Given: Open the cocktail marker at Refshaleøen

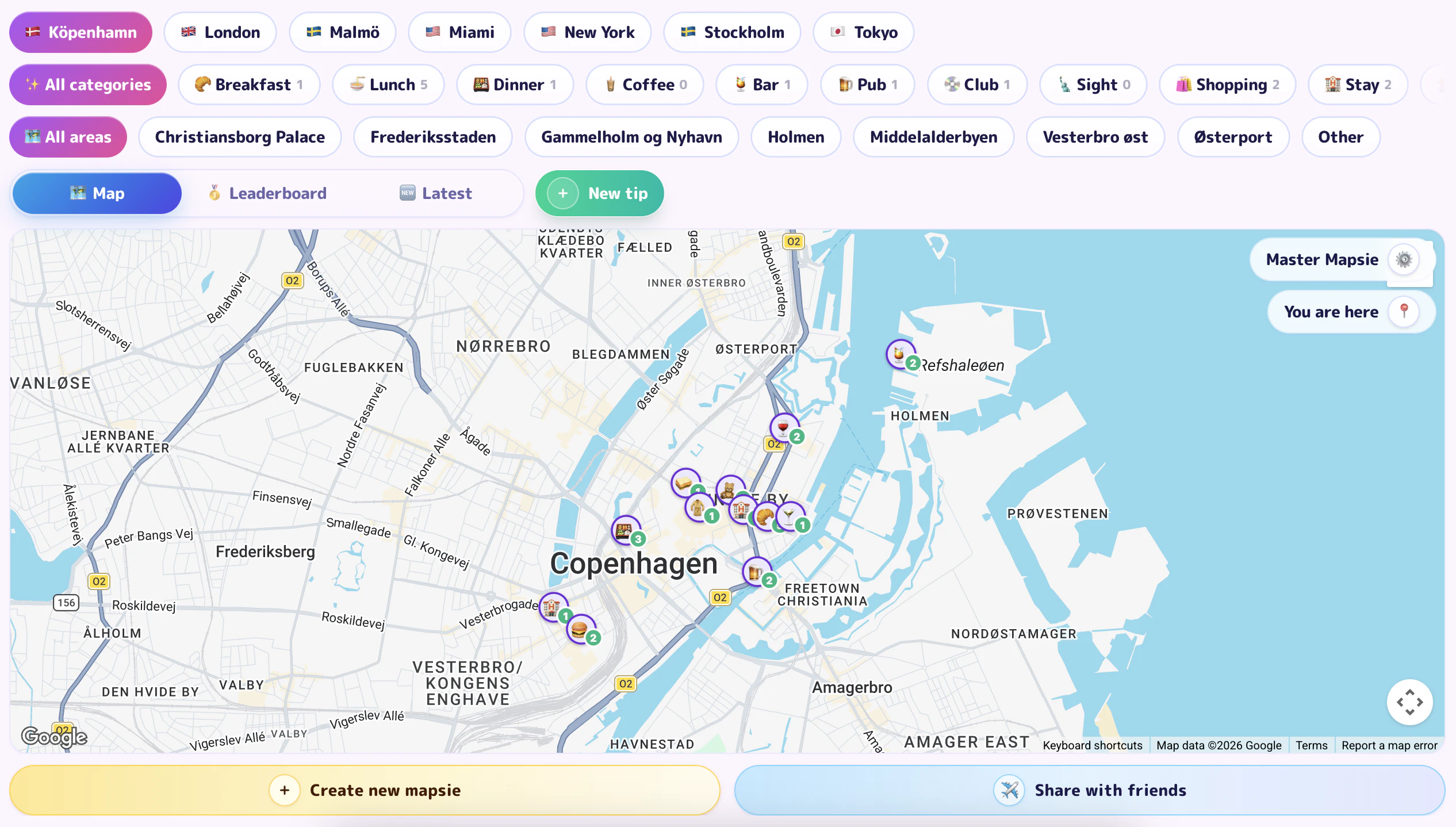Looking at the screenshot, I should pyautogui.click(x=900, y=355).
